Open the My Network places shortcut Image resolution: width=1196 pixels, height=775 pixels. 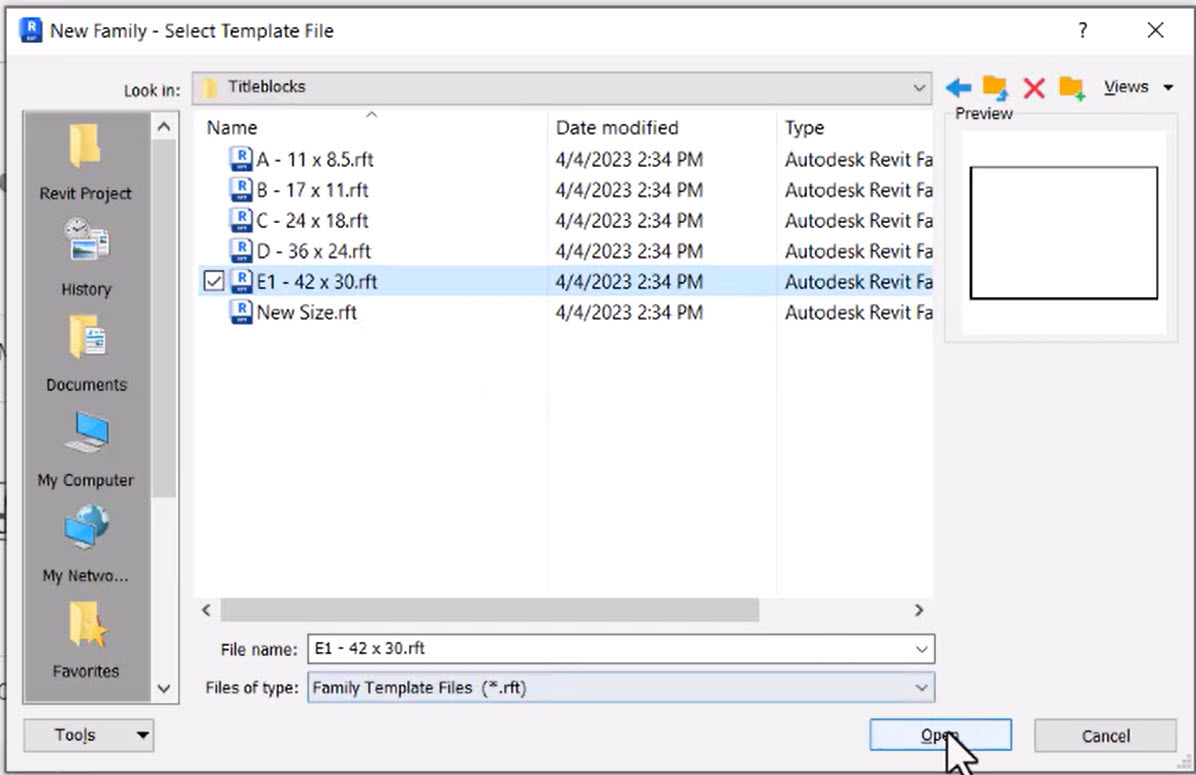click(x=86, y=544)
